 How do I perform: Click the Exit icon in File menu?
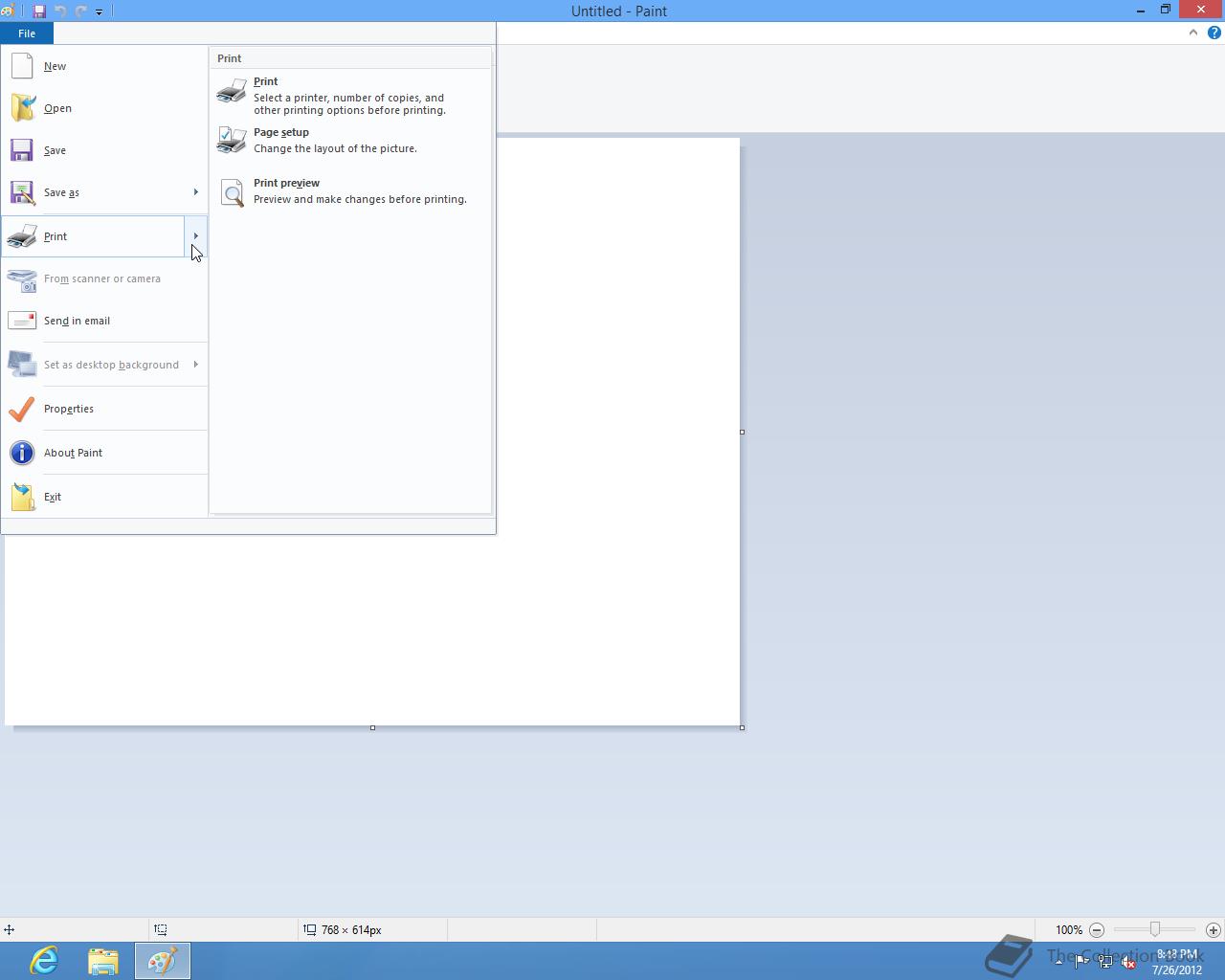[x=22, y=497]
